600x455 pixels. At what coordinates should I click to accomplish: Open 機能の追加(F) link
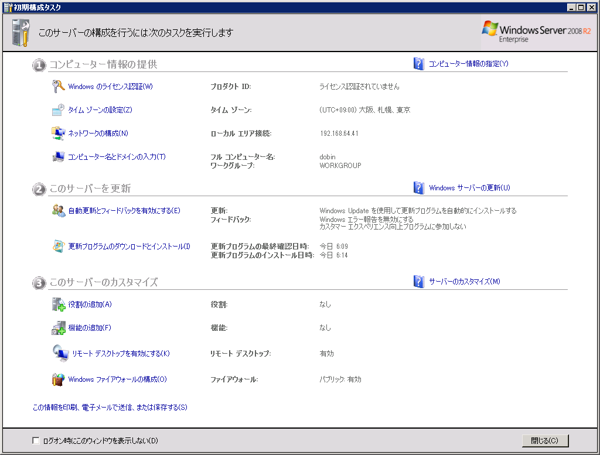tap(90, 328)
